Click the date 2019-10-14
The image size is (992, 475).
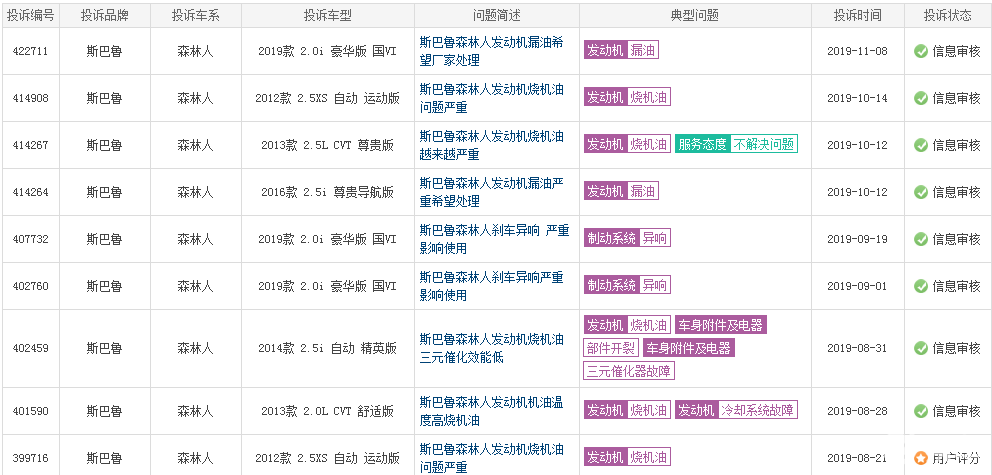857,99
